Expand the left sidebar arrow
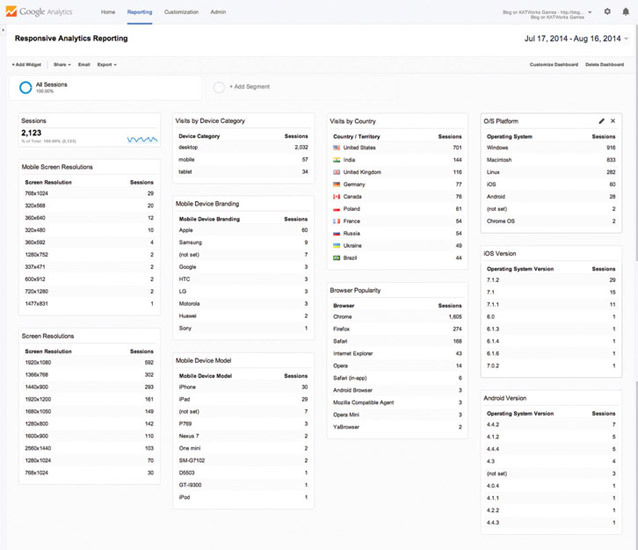The width and height of the screenshot is (638, 550). click(4, 31)
